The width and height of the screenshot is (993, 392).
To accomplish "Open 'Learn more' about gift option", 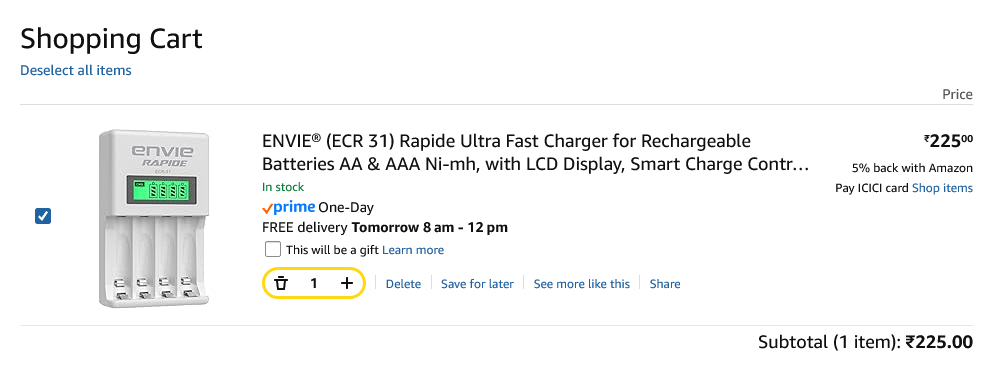I will click(413, 250).
